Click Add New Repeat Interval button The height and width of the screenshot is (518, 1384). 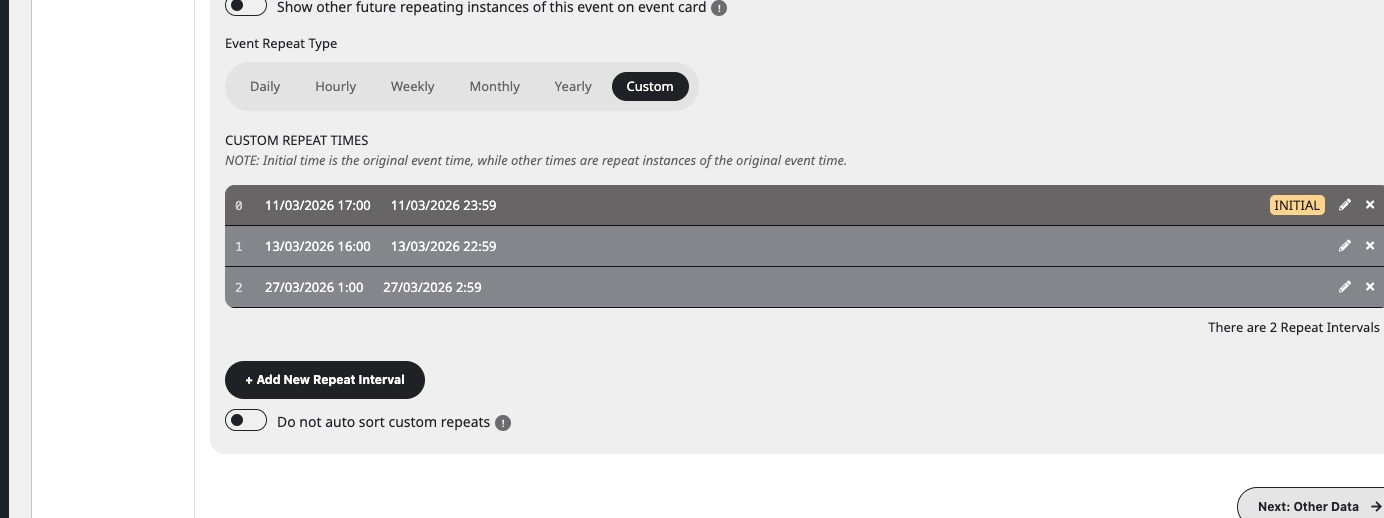pyautogui.click(x=325, y=380)
